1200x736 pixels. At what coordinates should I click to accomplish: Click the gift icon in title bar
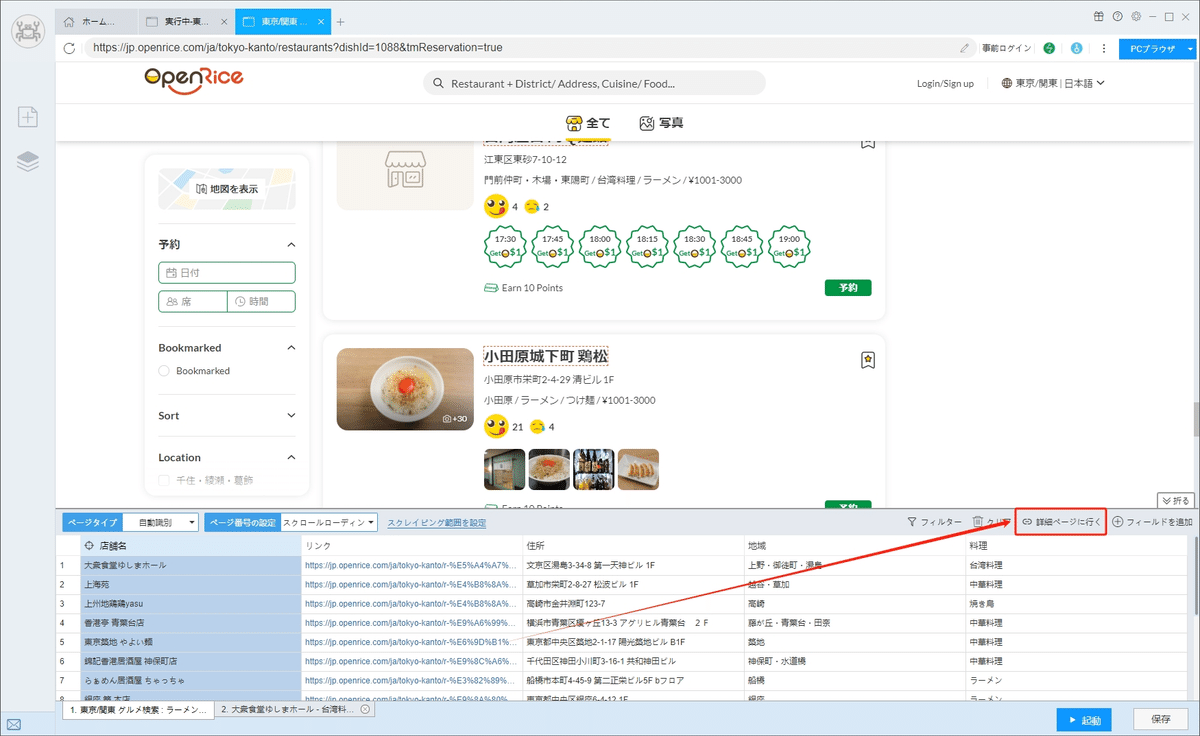coord(1099,16)
